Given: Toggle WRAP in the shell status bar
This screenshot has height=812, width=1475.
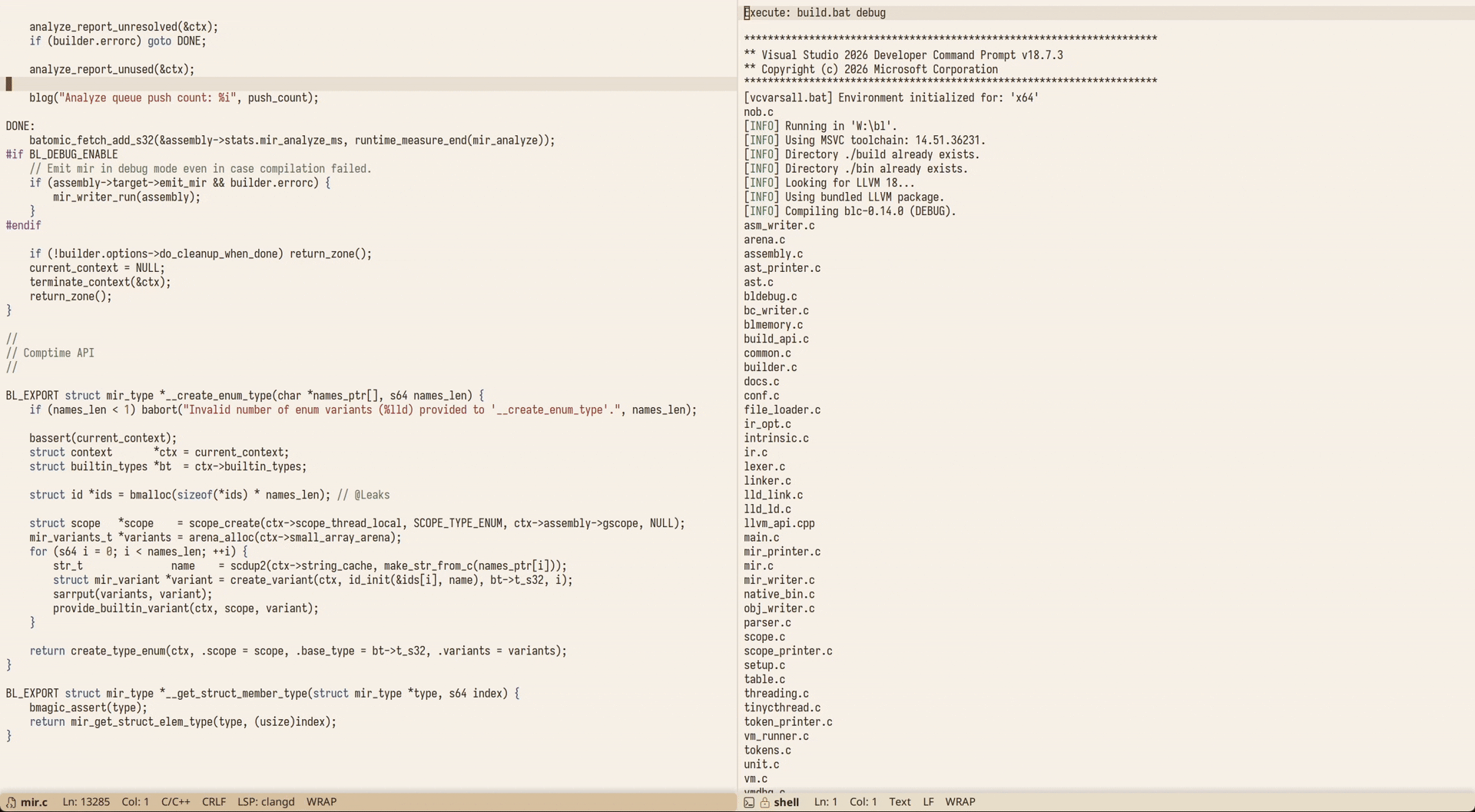Looking at the screenshot, I should tap(960, 801).
